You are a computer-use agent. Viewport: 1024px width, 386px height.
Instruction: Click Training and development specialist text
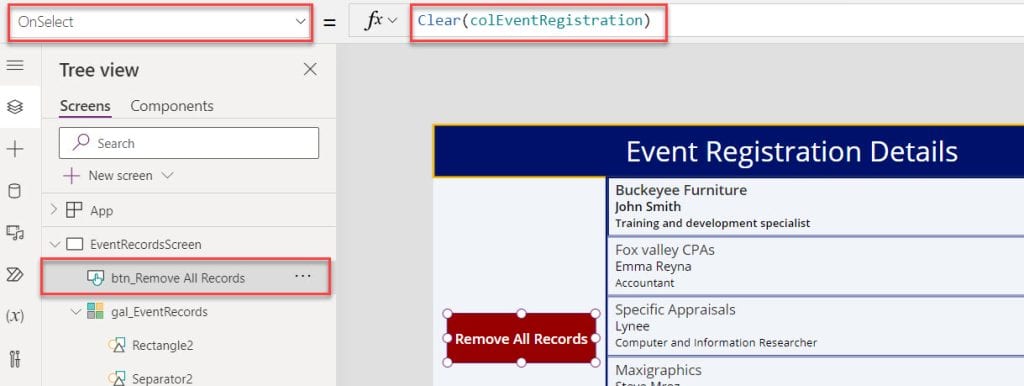pyautogui.click(x=712, y=223)
